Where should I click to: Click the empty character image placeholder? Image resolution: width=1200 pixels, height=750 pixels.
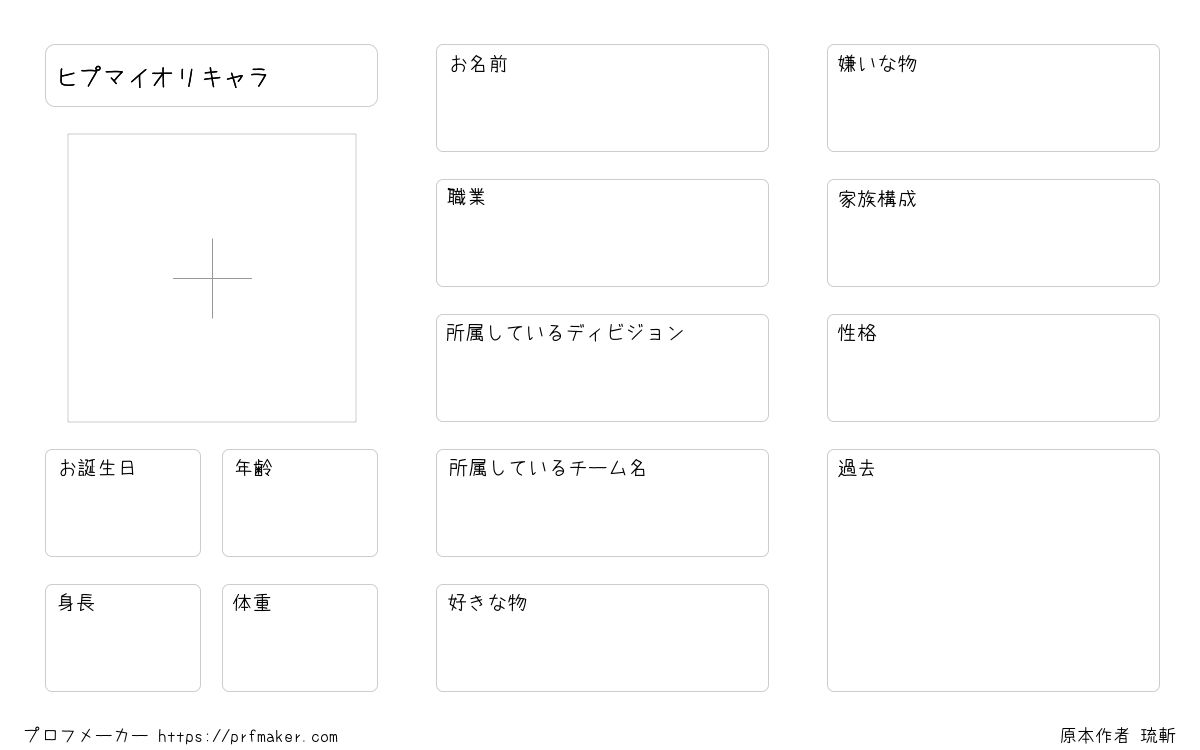[212, 278]
